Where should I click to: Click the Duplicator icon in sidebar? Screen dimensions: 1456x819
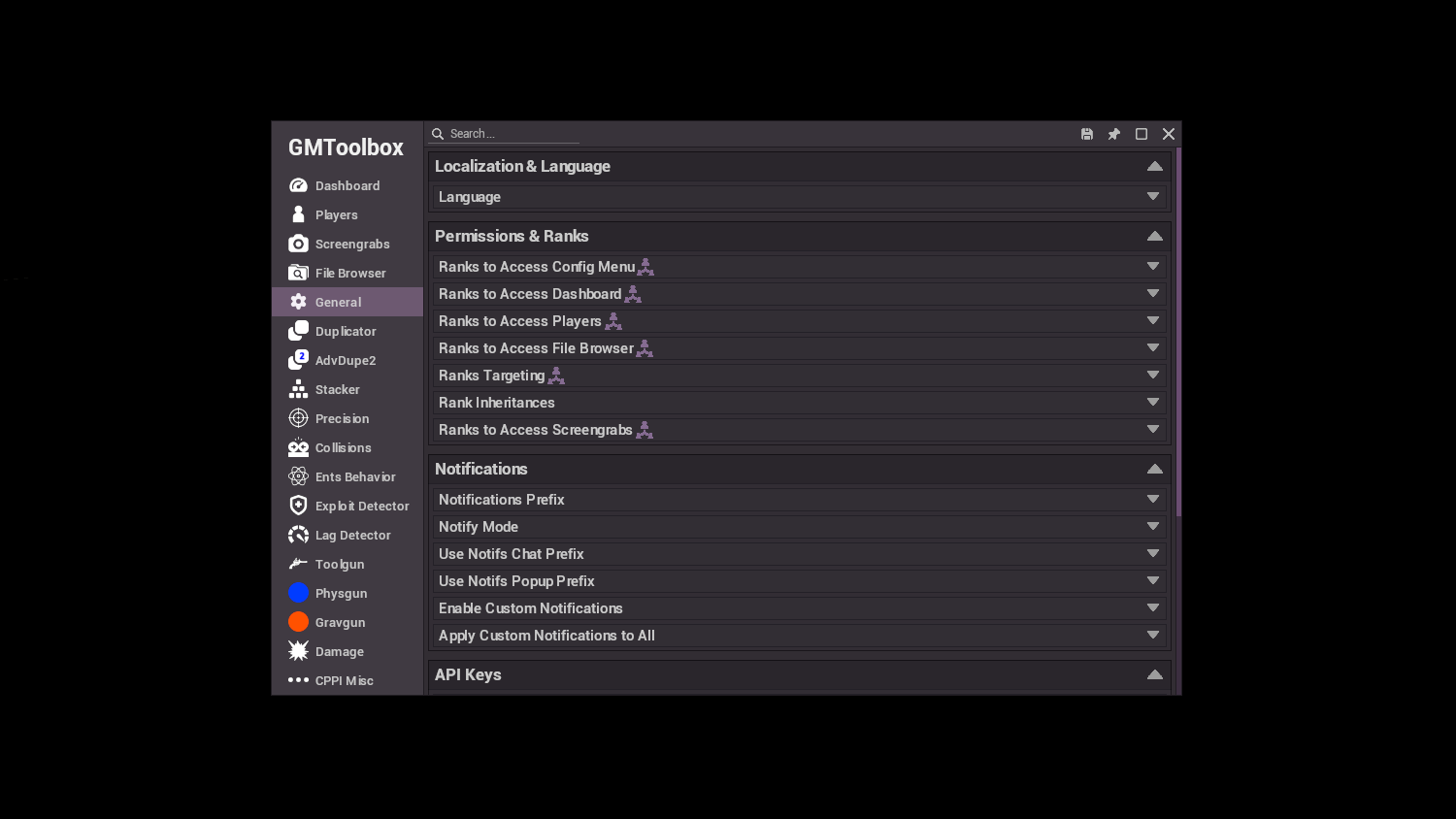298,331
